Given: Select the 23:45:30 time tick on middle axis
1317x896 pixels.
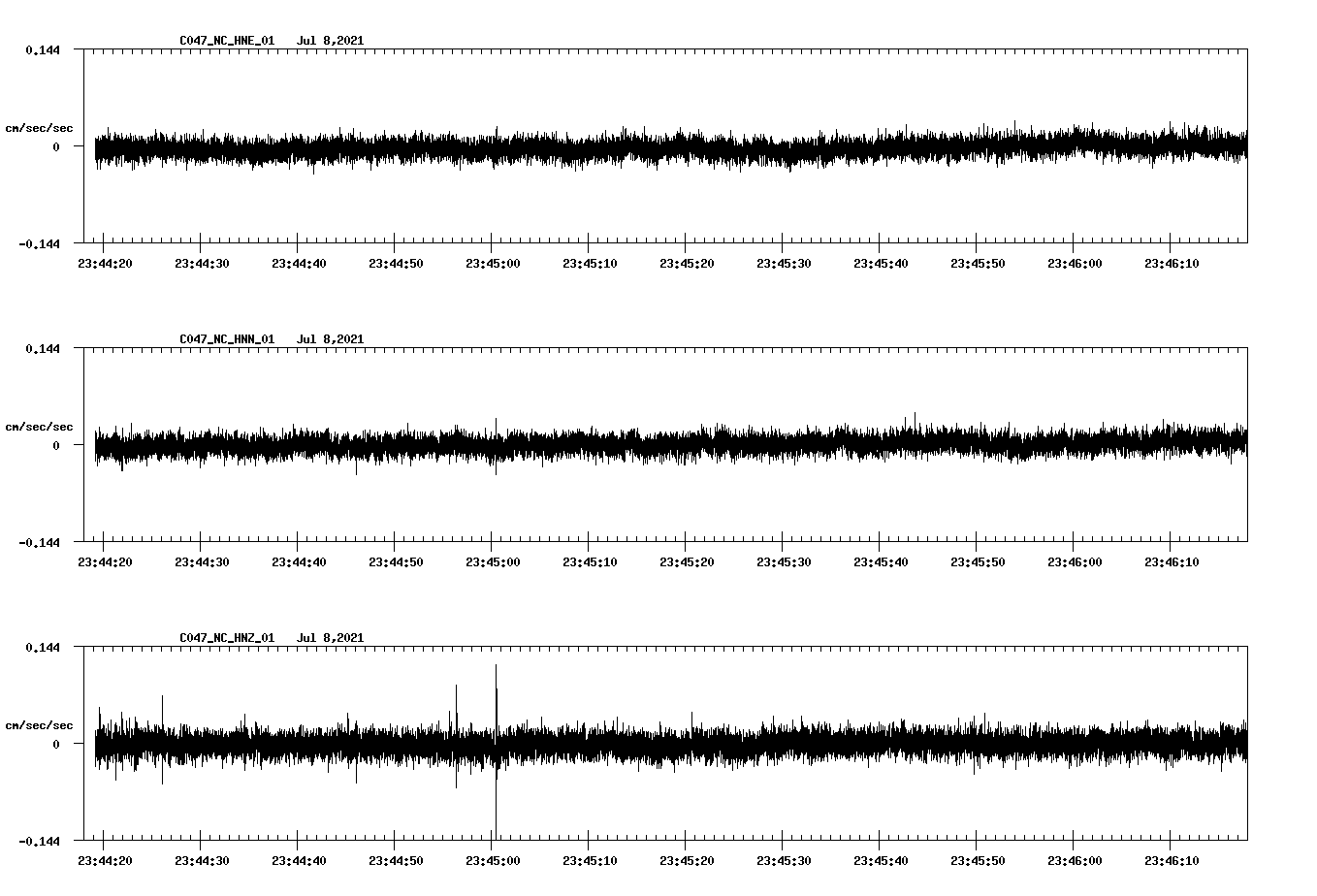Looking at the screenshot, I should (x=787, y=560).
